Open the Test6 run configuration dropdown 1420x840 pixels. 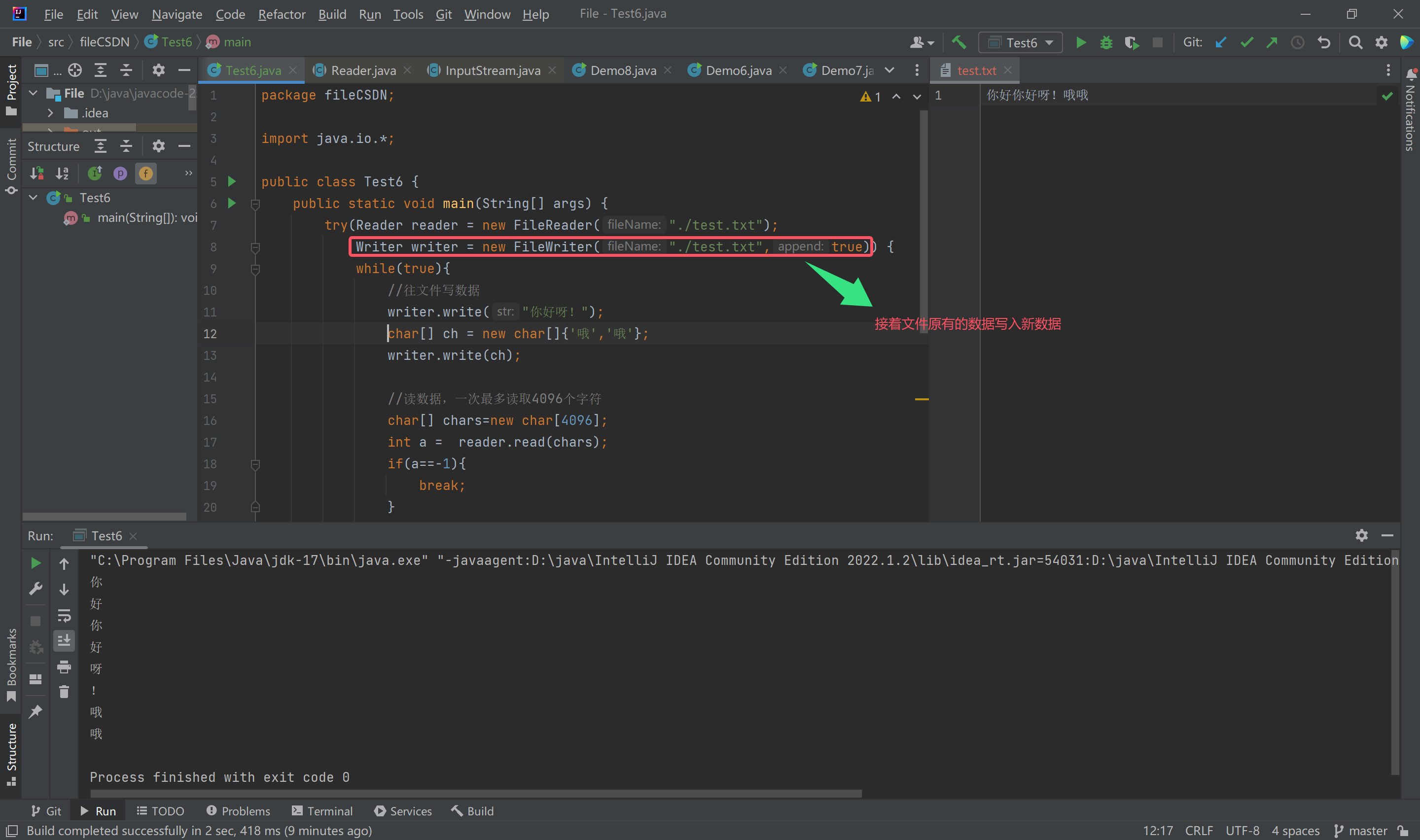(1022, 42)
